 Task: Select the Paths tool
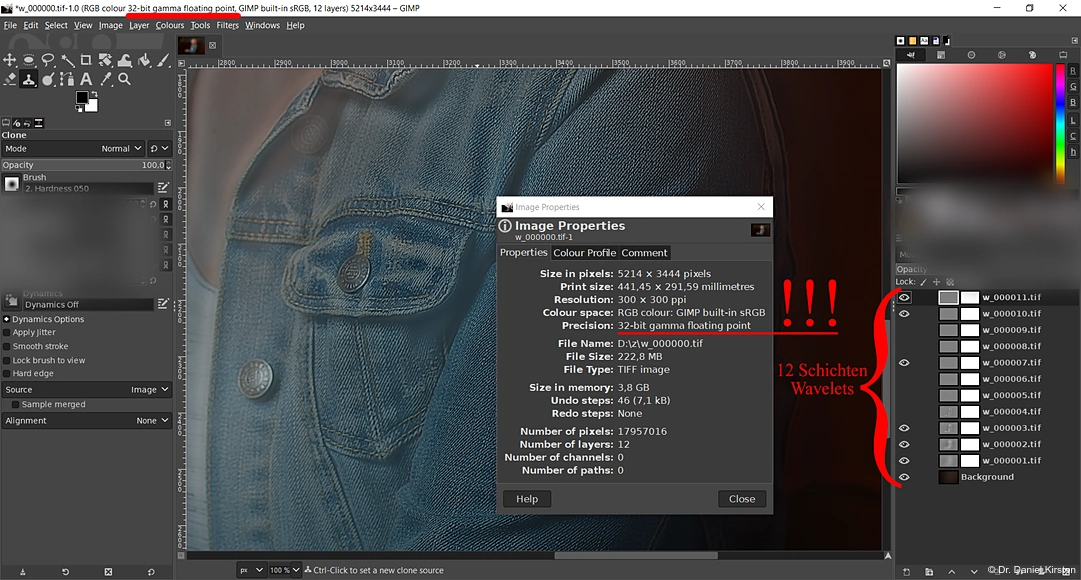click(x=67, y=79)
